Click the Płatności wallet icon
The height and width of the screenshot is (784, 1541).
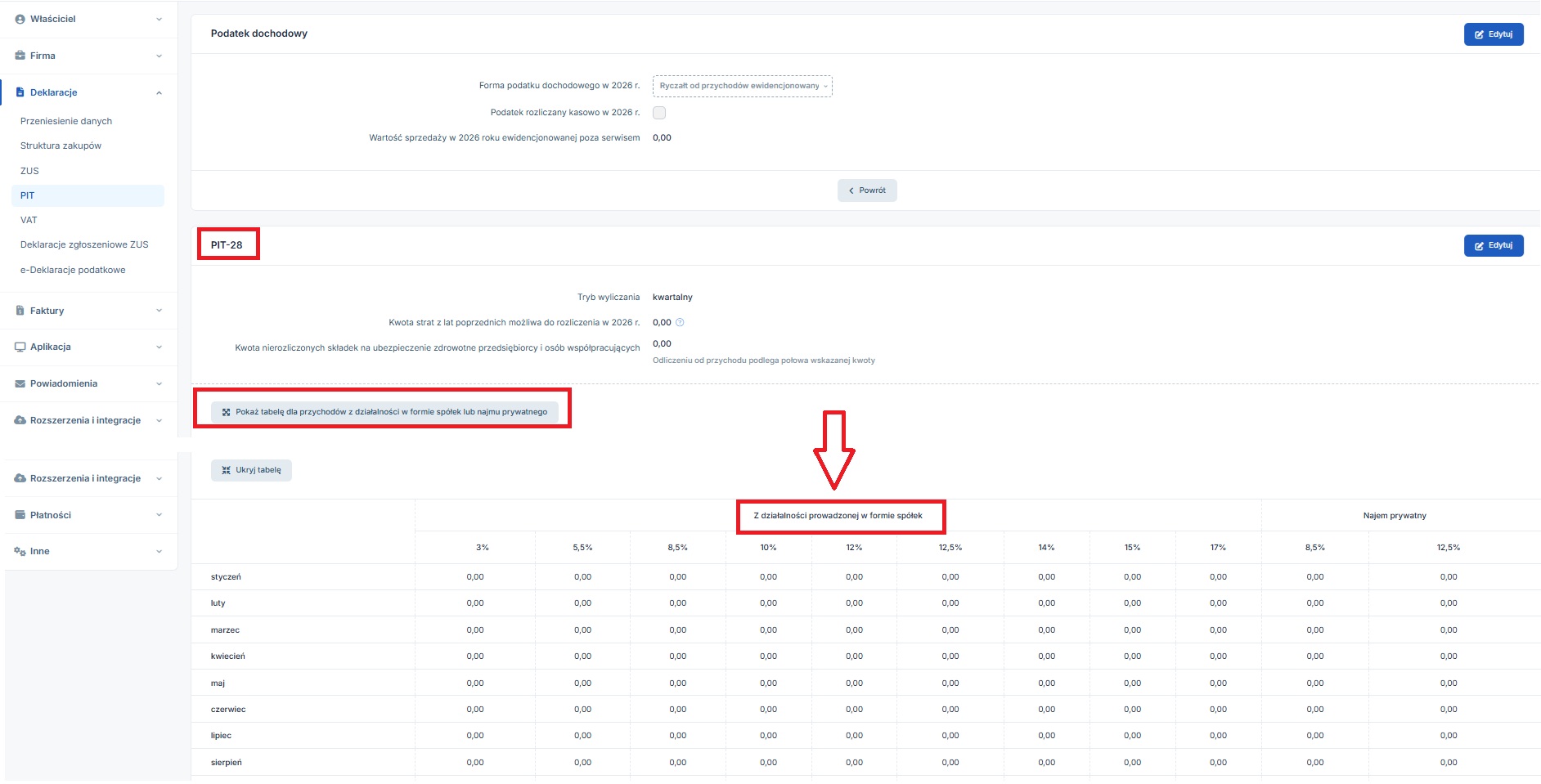[x=20, y=515]
